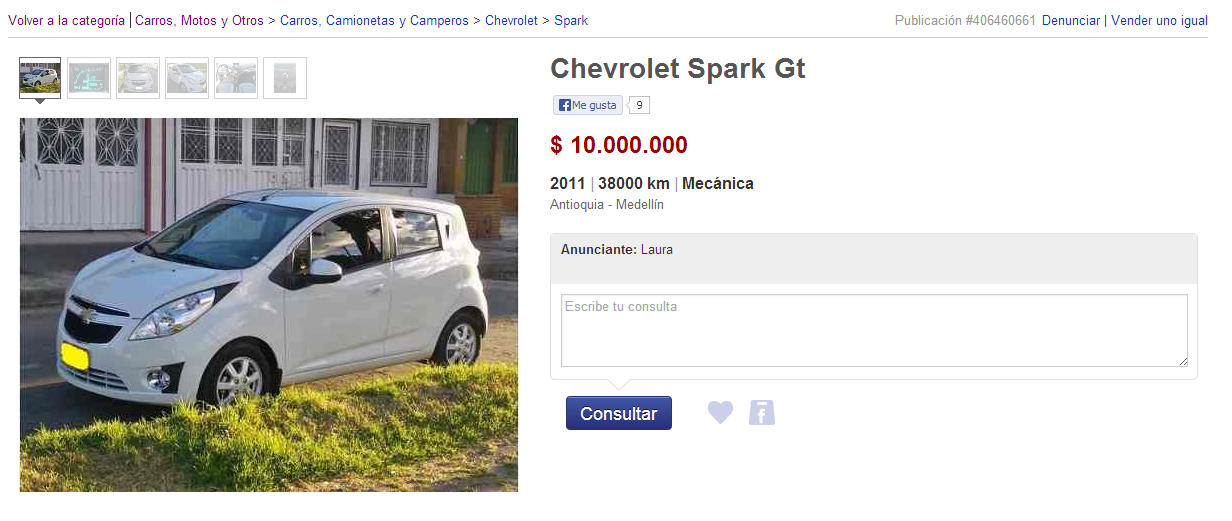The height and width of the screenshot is (521, 1232).
Task: View the dashboard display thumbnail
Action: [89, 78]
